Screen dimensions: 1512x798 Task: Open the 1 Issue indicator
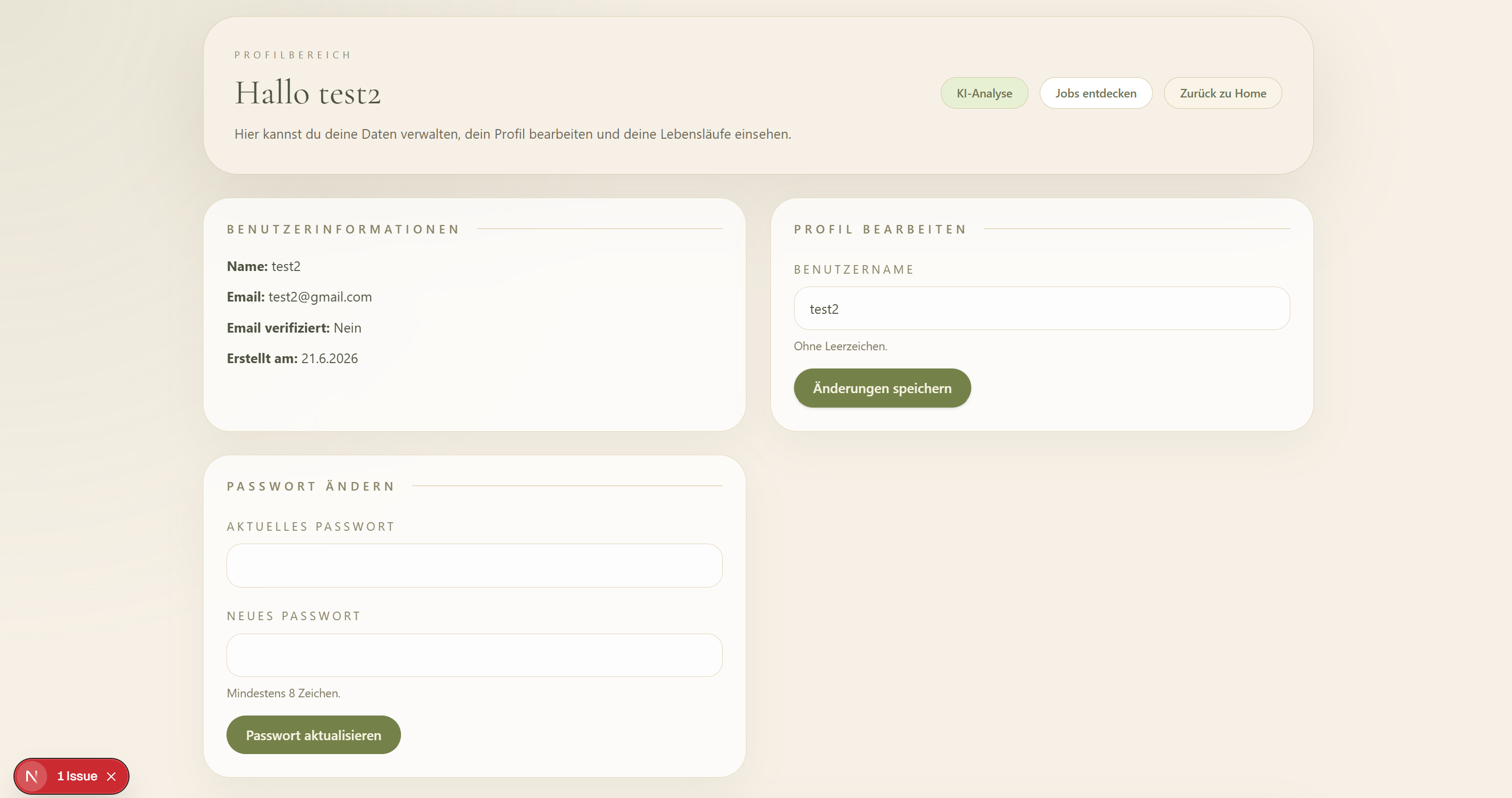[77, 776]
